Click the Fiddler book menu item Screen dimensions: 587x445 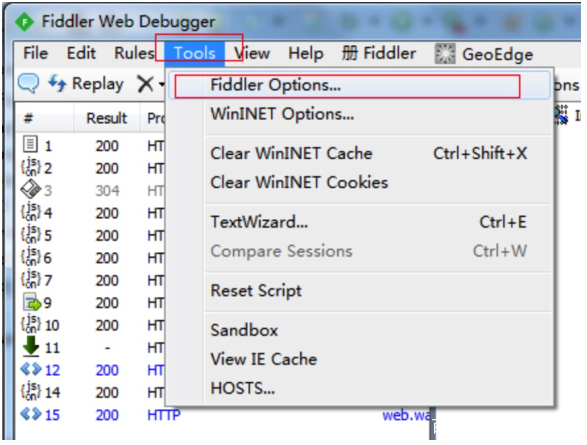coord(379,53)
